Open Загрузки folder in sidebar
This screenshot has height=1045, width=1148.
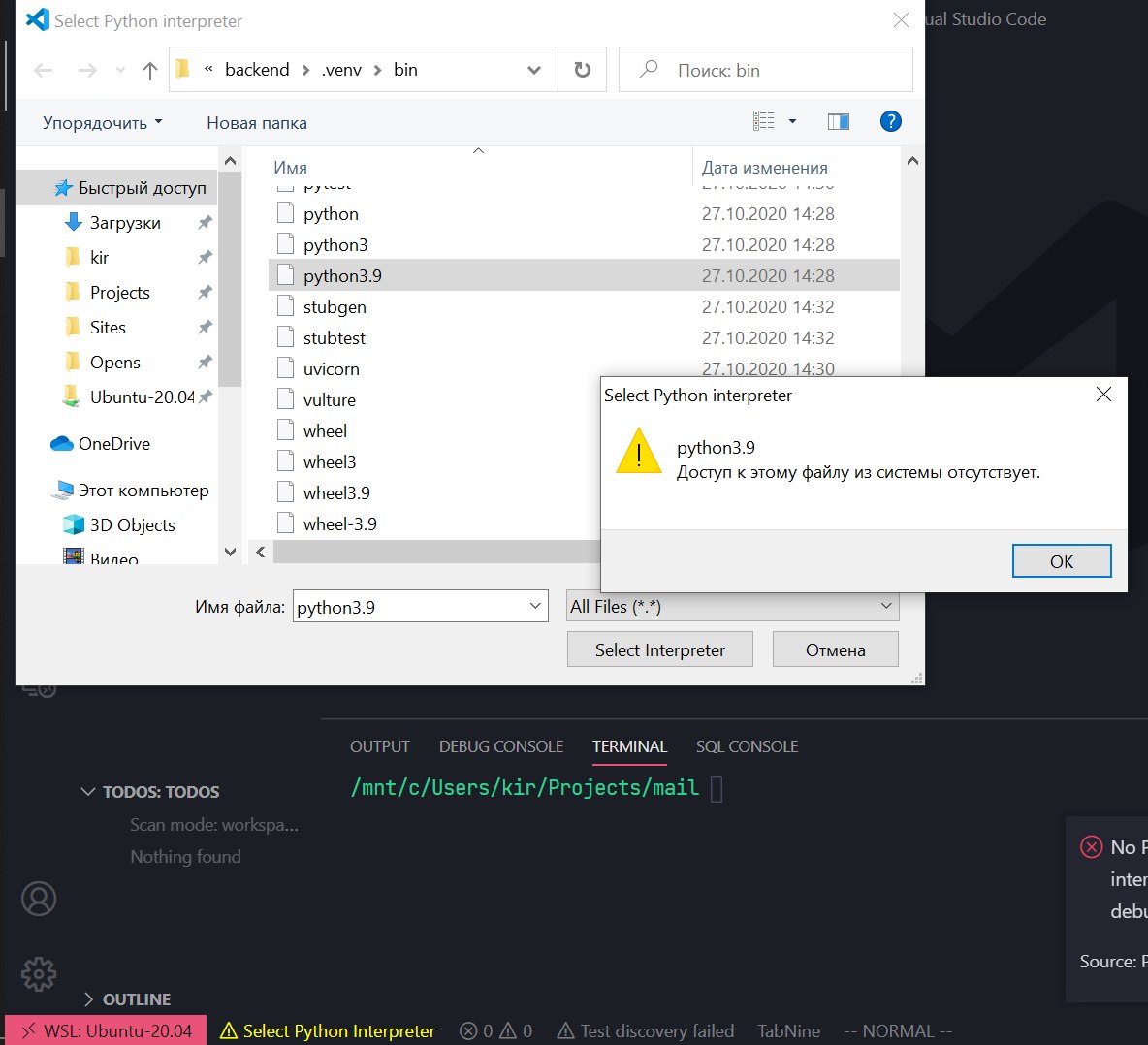[x=125, y=222]
